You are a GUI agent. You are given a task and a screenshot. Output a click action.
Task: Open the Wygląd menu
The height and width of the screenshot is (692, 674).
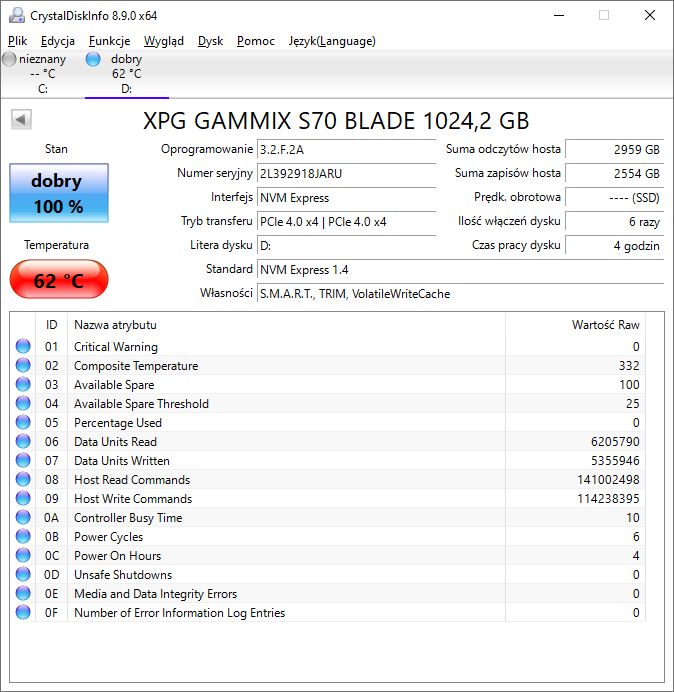pos(163,41)
